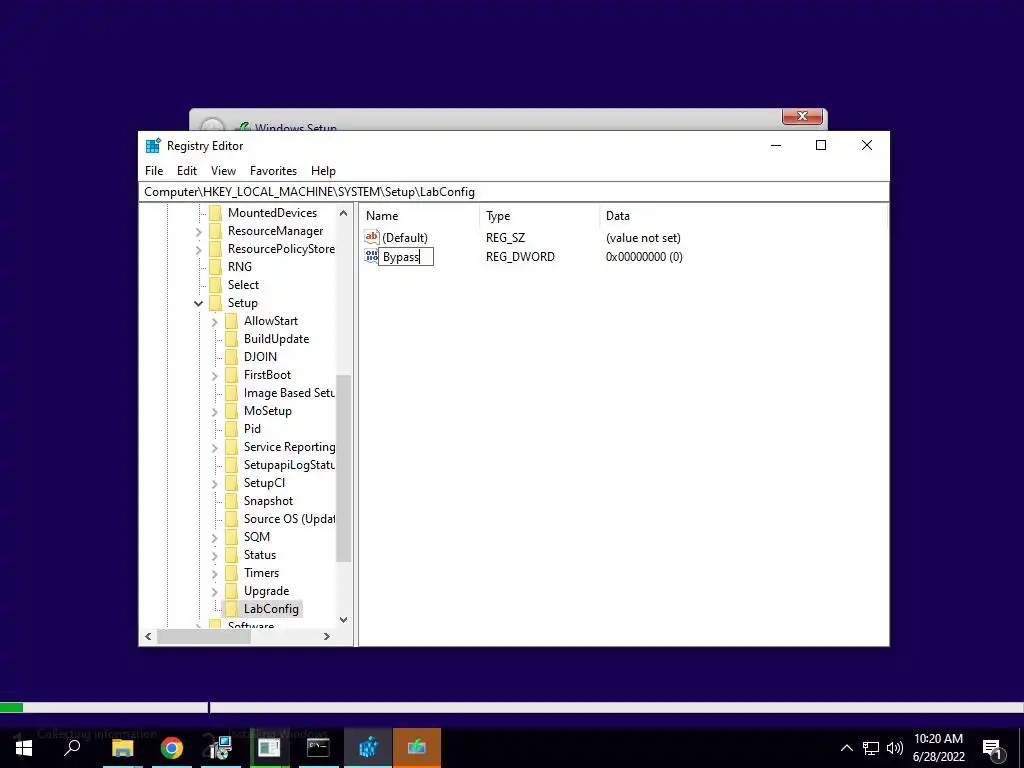Open the volume tray icon
1024x768 pixels.
coord(895,748)
